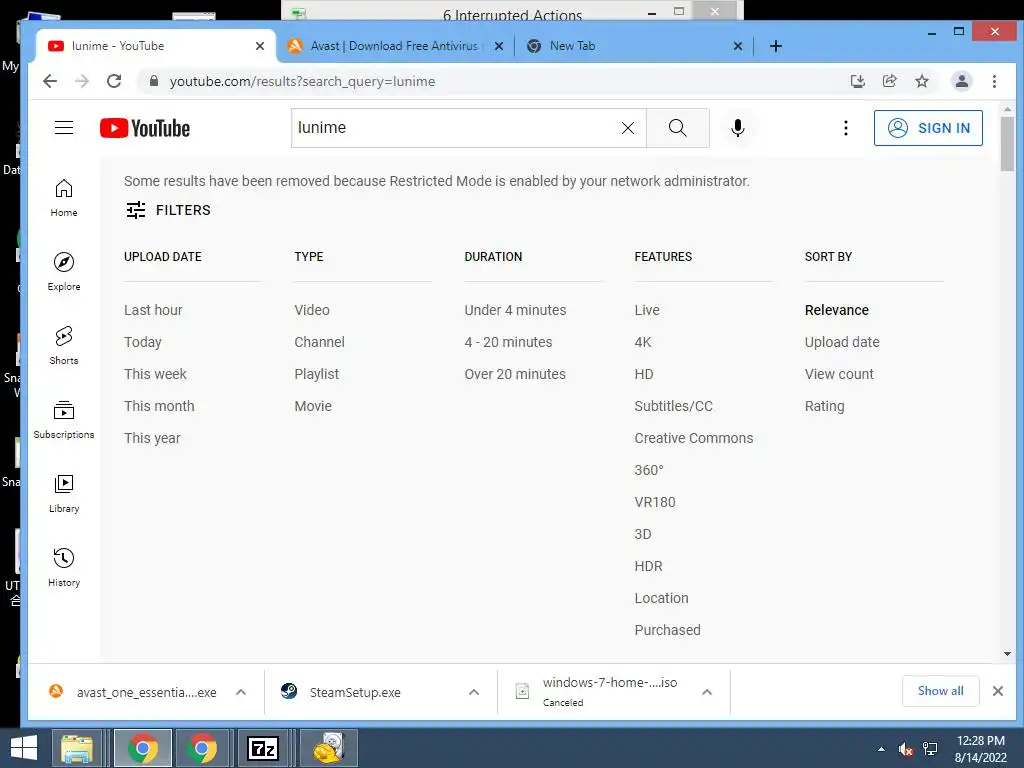Image resolution: width=1024 pixels, height=768 pixels.
Task: Sort results by View count
Action: click(839, 374)
